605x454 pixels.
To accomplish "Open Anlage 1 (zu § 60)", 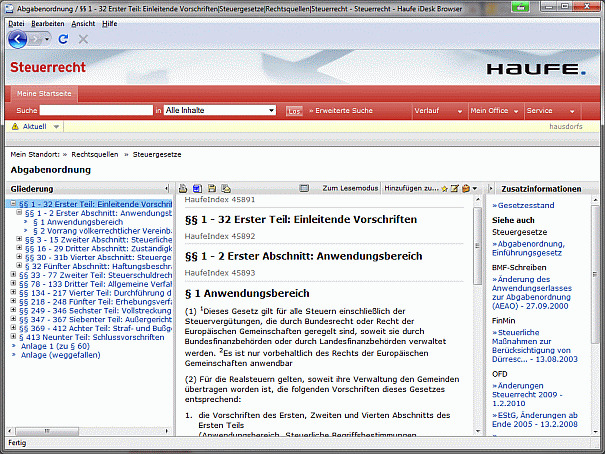I will (55, 346).
